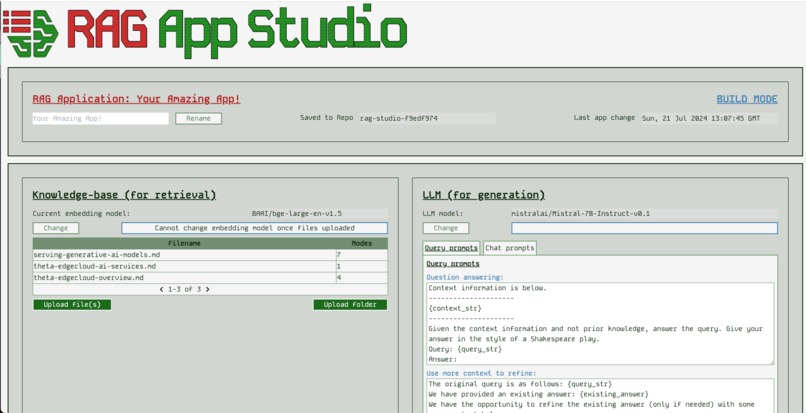This screenshot has width=806, height=413.
Task: Open the BUILD MODE link
Action: [747, 99]
